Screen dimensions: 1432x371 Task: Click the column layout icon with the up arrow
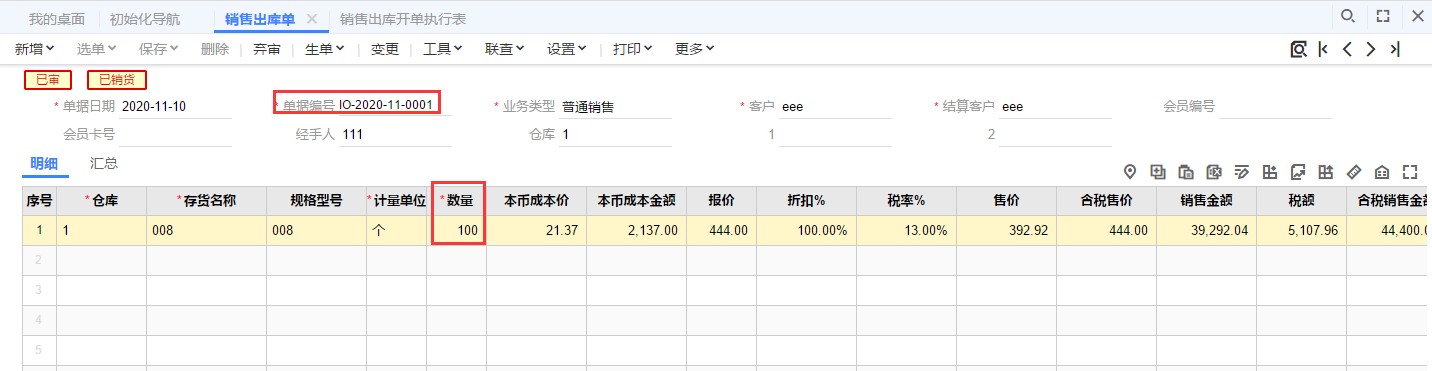1327,171
